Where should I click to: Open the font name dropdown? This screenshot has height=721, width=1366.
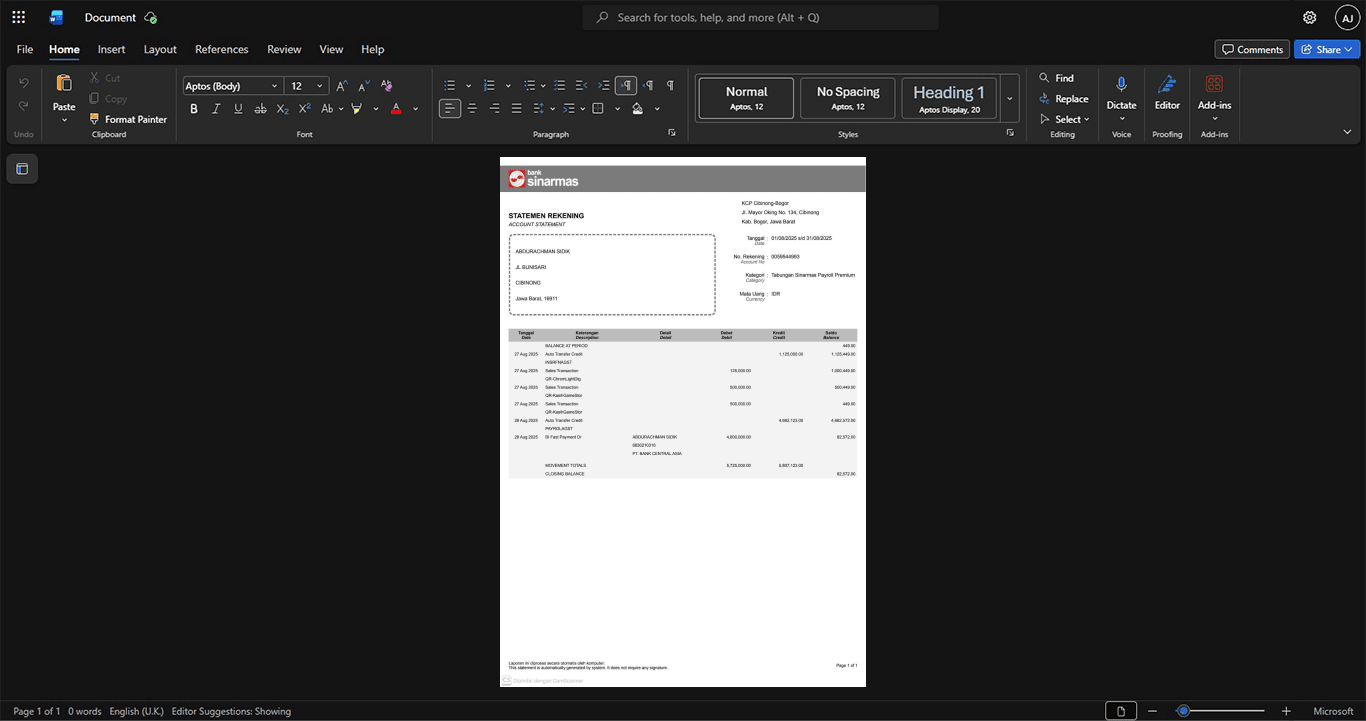click(275, 86)
